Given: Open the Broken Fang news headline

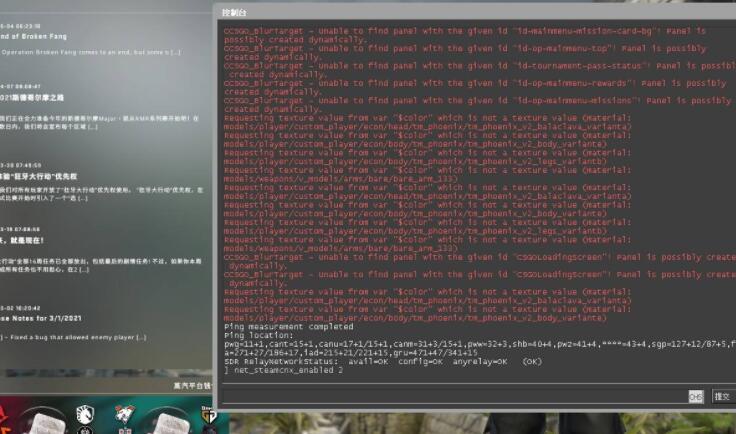Looking at the screenshot, I should (x=33, y=37).
